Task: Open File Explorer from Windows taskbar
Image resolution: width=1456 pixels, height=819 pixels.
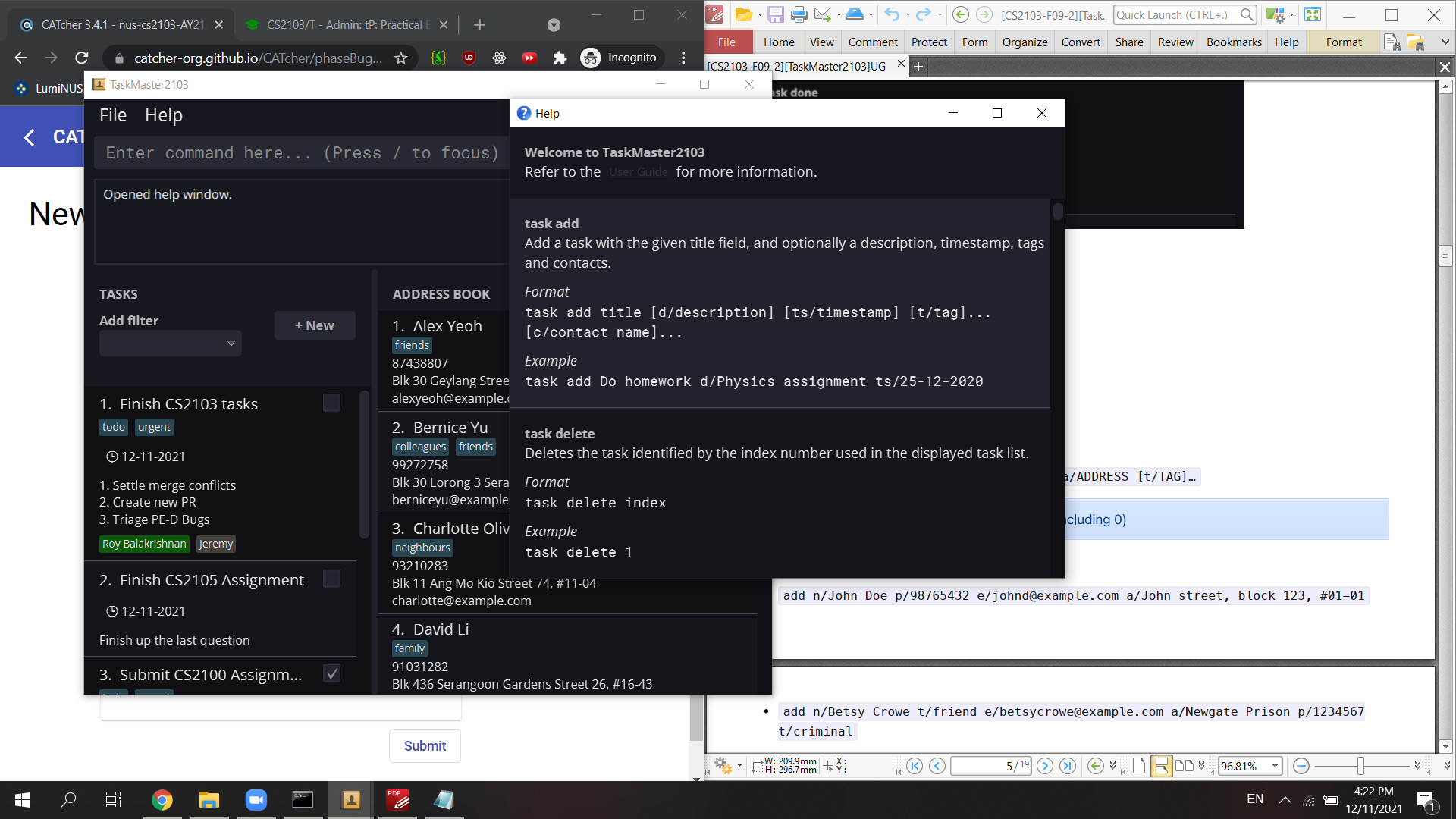Action: (x=209, y=800)
